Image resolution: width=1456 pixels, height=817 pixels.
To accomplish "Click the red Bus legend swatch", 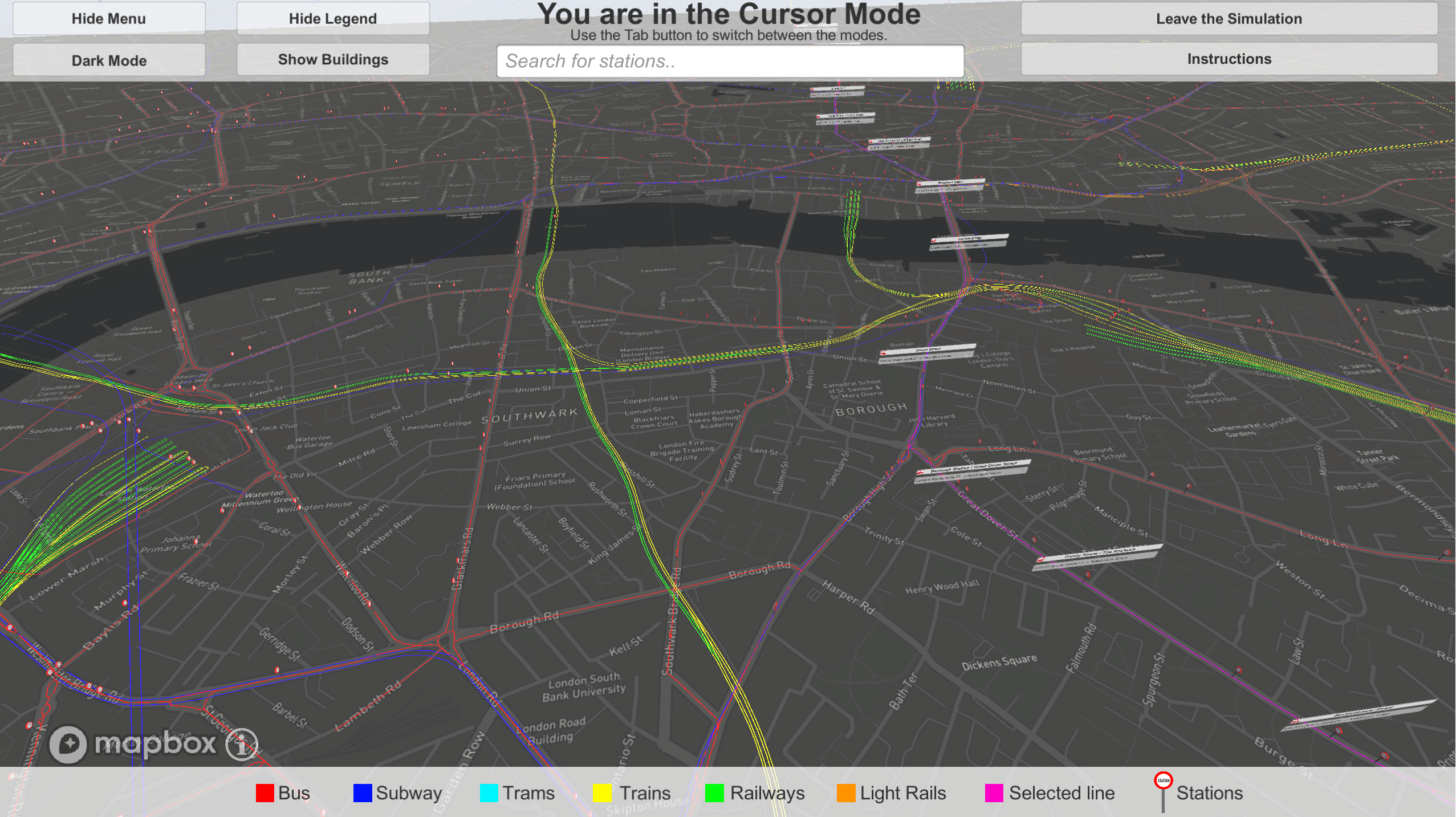I will pyautogui.click(x=265, y=793).
